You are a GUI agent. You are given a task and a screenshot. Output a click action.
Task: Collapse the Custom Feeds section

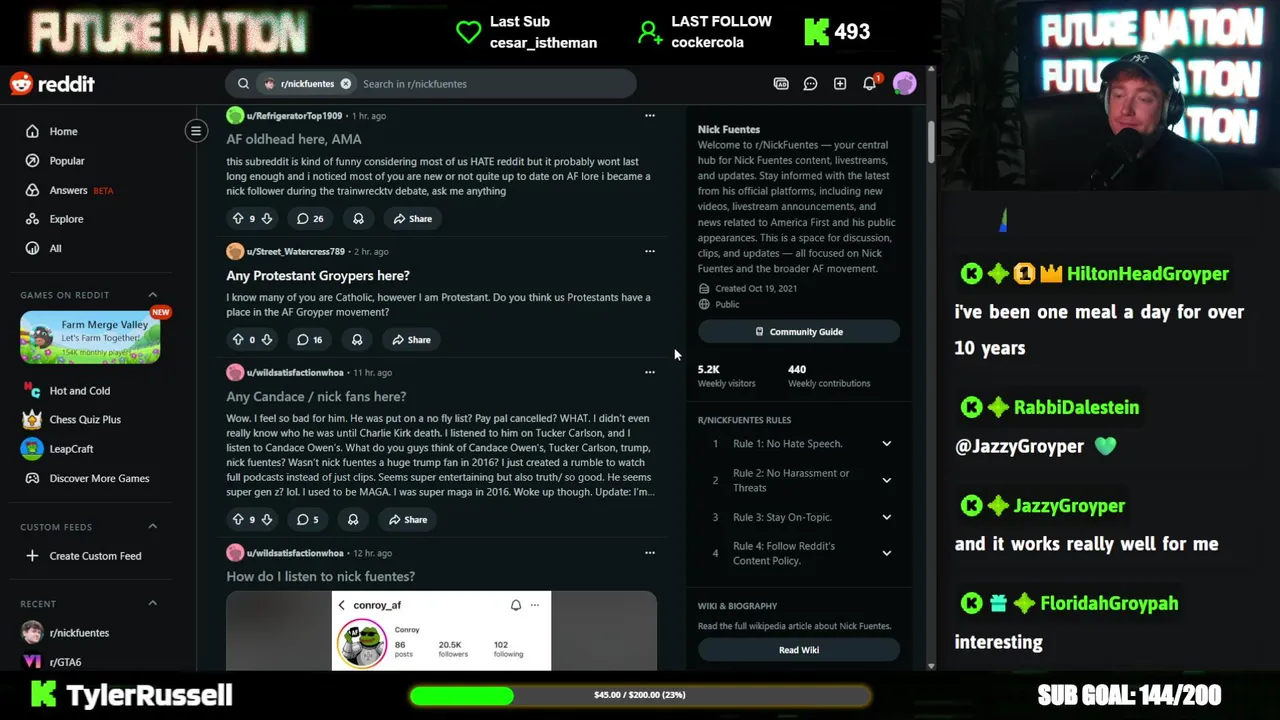point(153,526)
